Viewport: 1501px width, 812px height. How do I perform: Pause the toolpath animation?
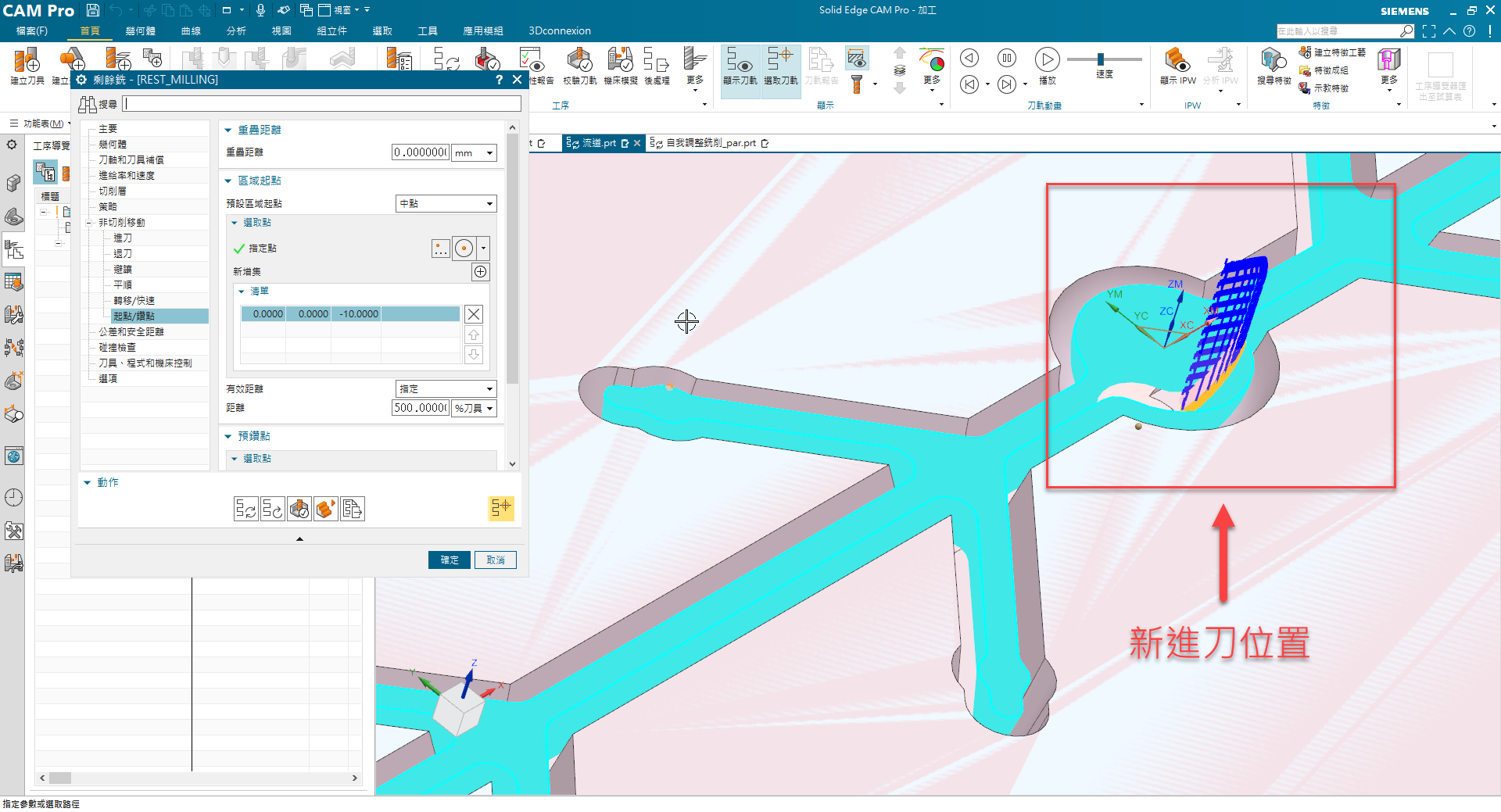(x=1007, y=58)
